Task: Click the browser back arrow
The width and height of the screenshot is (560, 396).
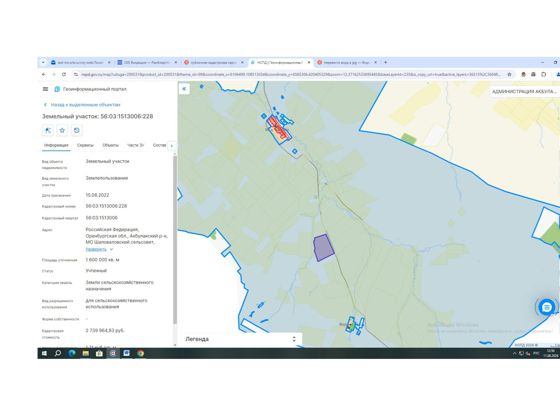Action: (44, 74)
